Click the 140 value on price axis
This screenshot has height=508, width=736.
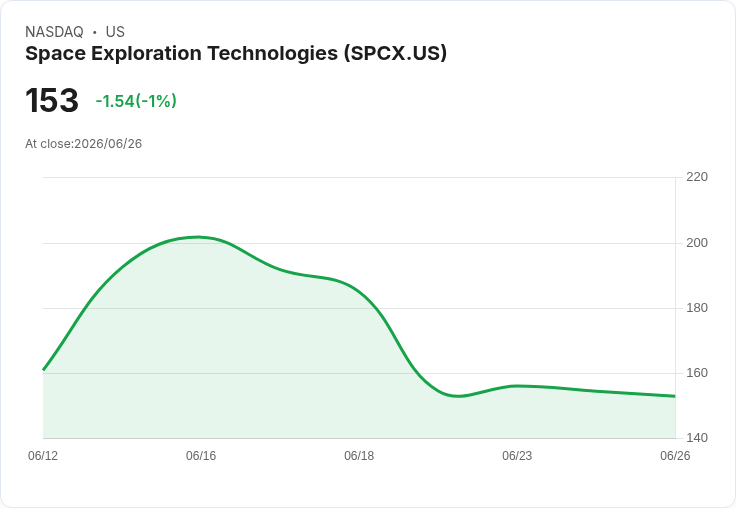coord(697,438)
